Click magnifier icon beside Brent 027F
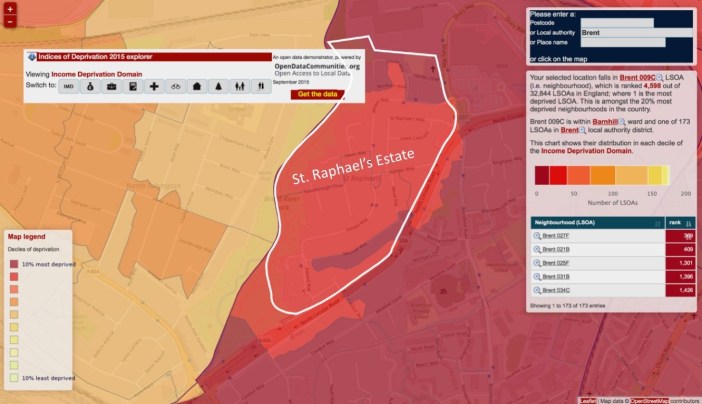This screenshot has height=404, width=702. (537, 236)
